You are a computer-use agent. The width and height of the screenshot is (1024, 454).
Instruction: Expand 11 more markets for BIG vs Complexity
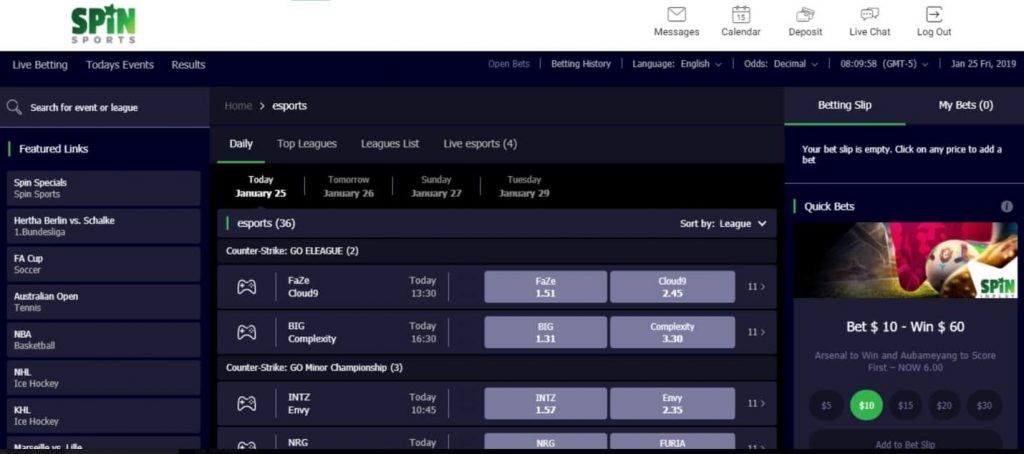click(756, 332)
